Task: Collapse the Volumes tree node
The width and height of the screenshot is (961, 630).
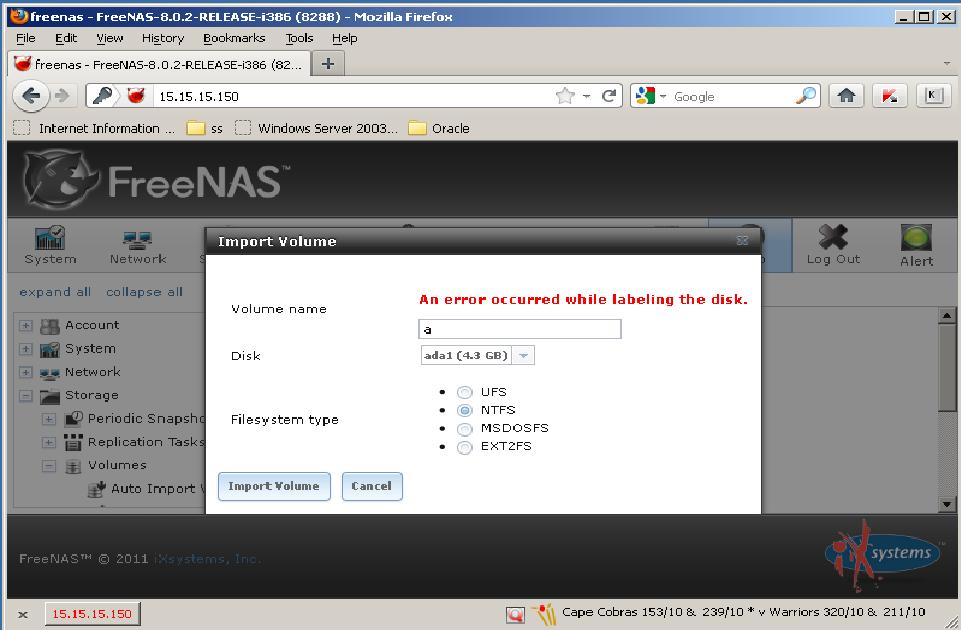Action: [49, 466]
